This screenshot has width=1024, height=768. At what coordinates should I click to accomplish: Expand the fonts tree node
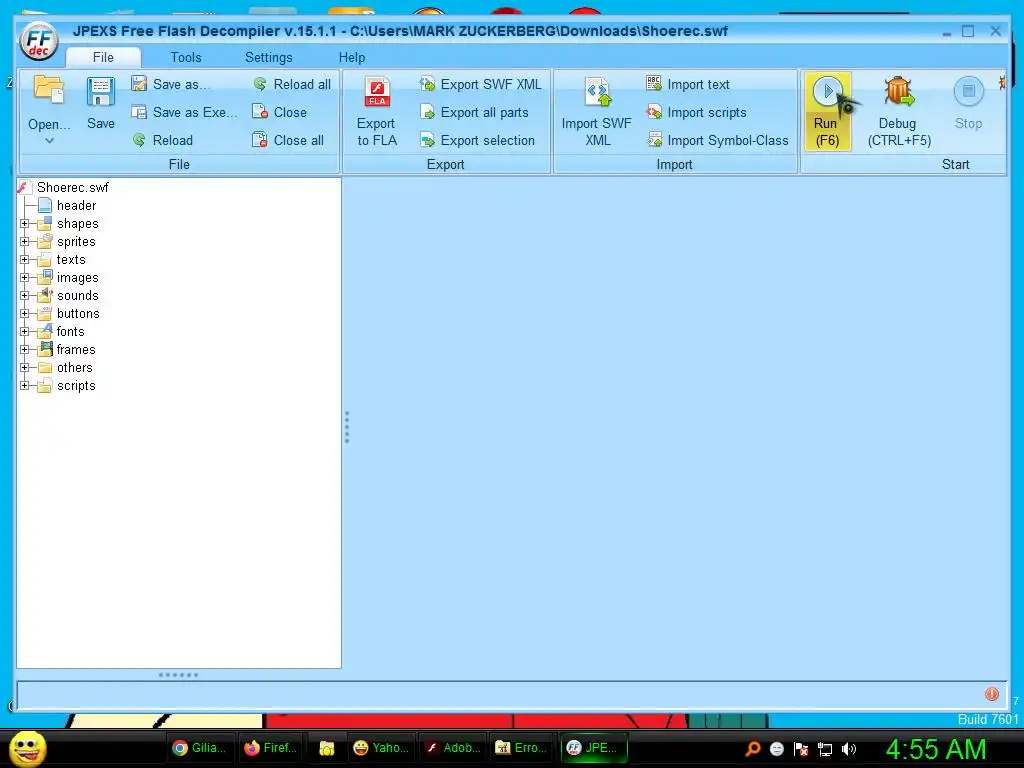pos(24,331)
